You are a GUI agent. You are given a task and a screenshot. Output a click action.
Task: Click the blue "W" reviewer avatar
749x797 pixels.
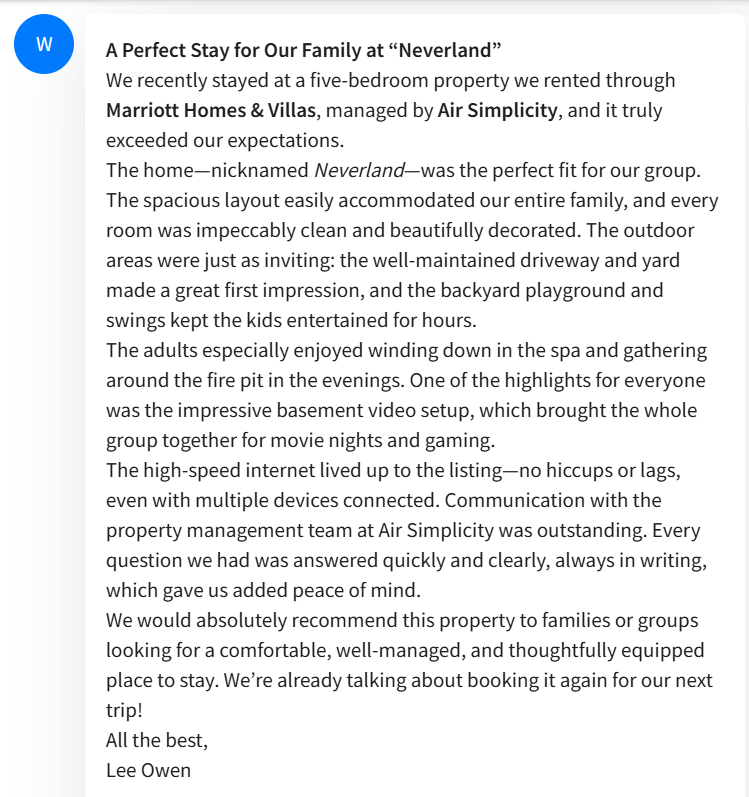pyautogui.click(x=44, y=45)
